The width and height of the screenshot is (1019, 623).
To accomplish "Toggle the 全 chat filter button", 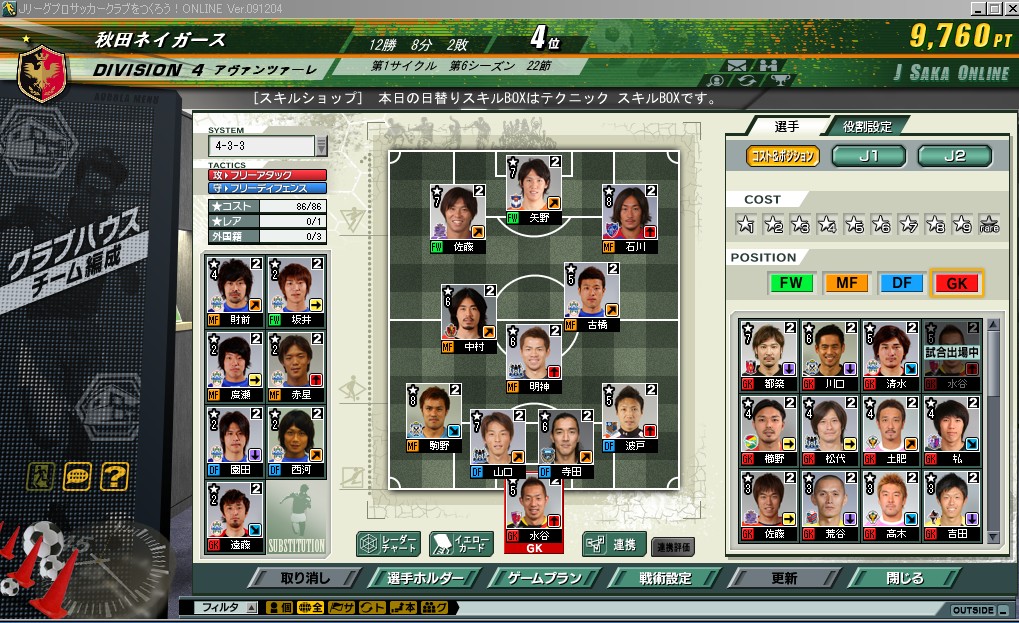I will pyautogui.click(x=311, y=607).
